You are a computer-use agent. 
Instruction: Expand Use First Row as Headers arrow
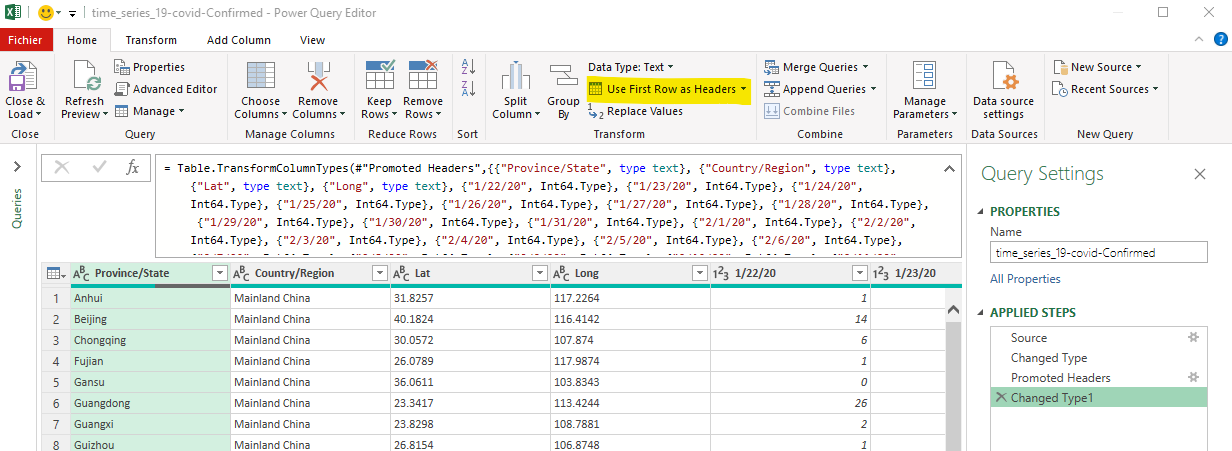[744, 89]
